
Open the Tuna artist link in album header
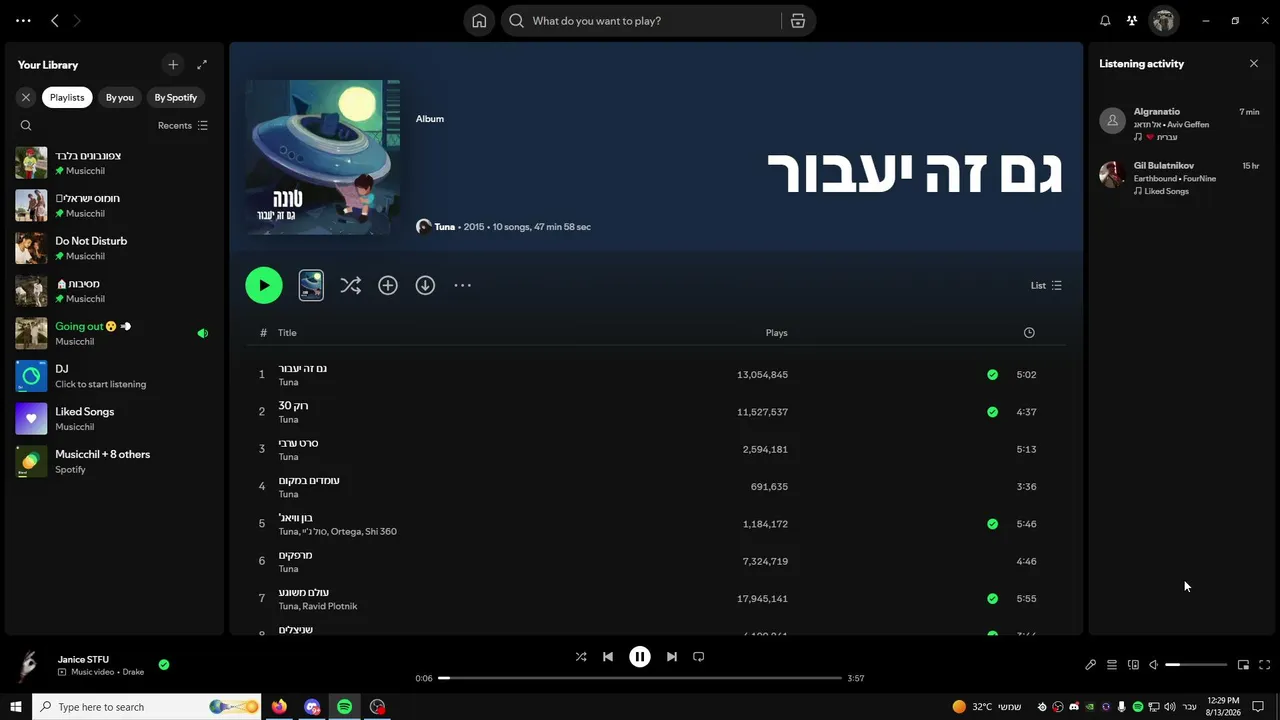445,227
